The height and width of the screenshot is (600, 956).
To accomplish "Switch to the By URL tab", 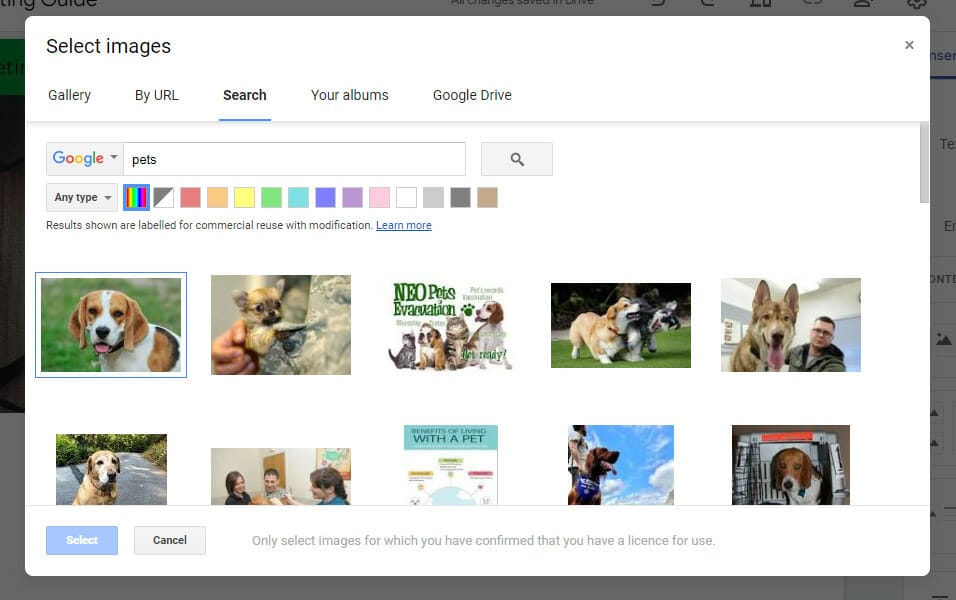I will (156, 95).
